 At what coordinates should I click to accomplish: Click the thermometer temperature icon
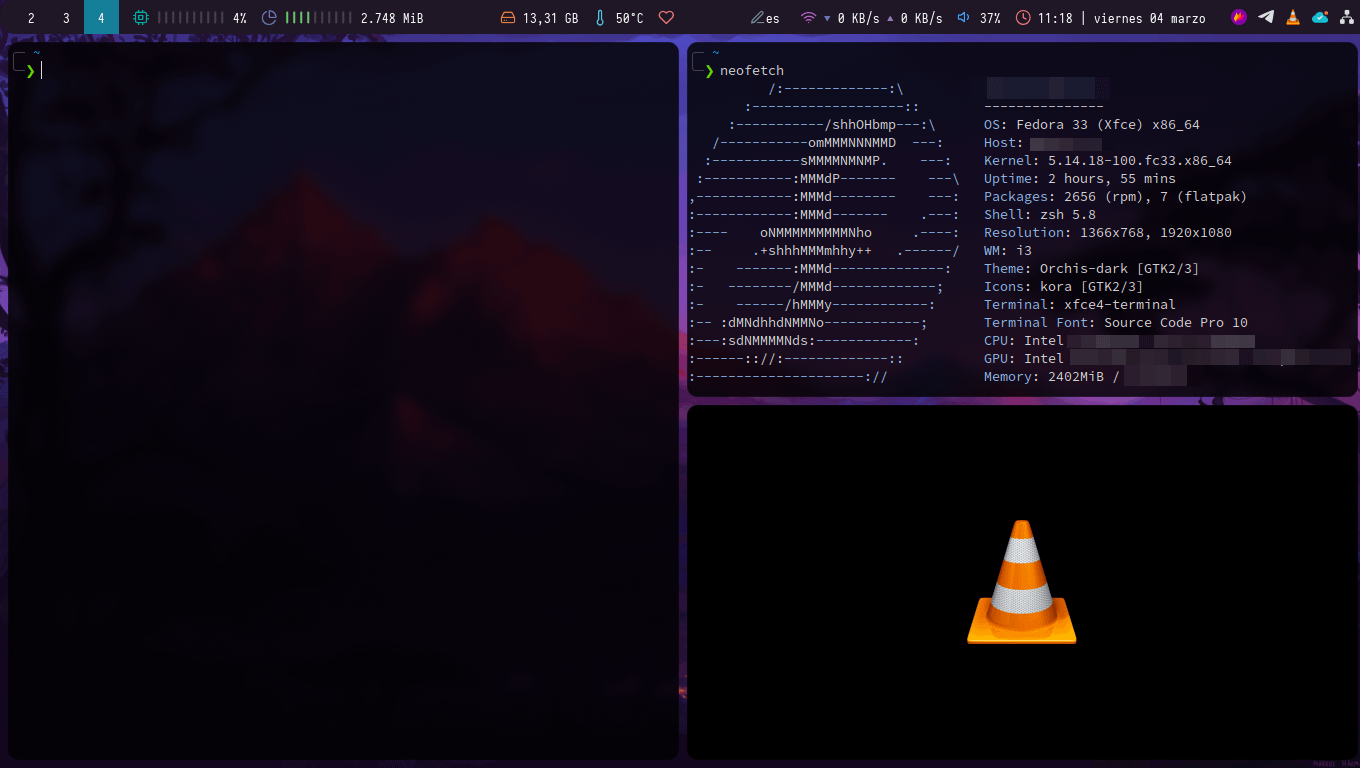point(600,18)
